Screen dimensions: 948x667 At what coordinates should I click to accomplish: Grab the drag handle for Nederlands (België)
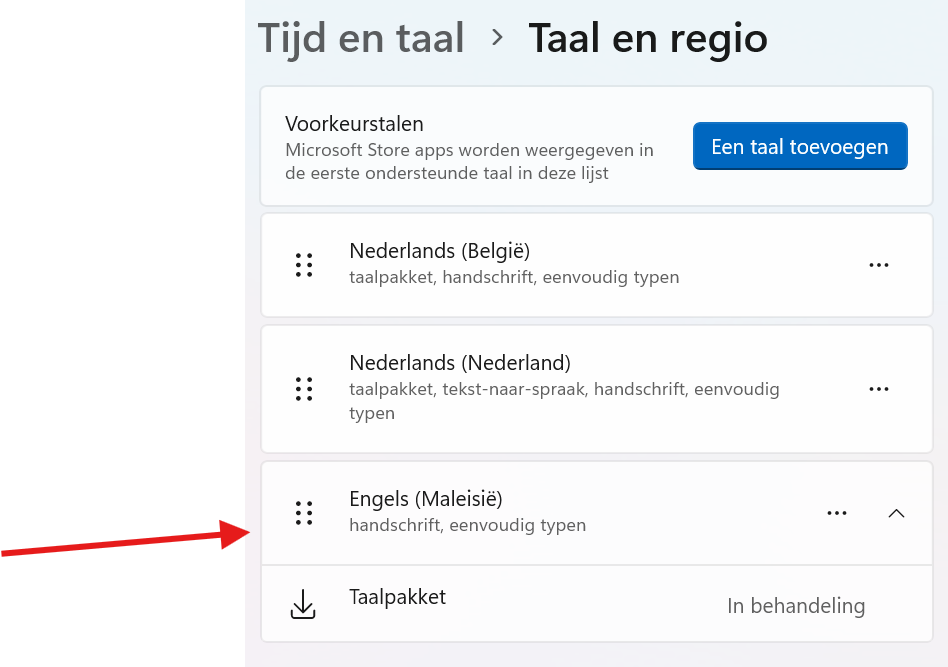pos(304,265)
